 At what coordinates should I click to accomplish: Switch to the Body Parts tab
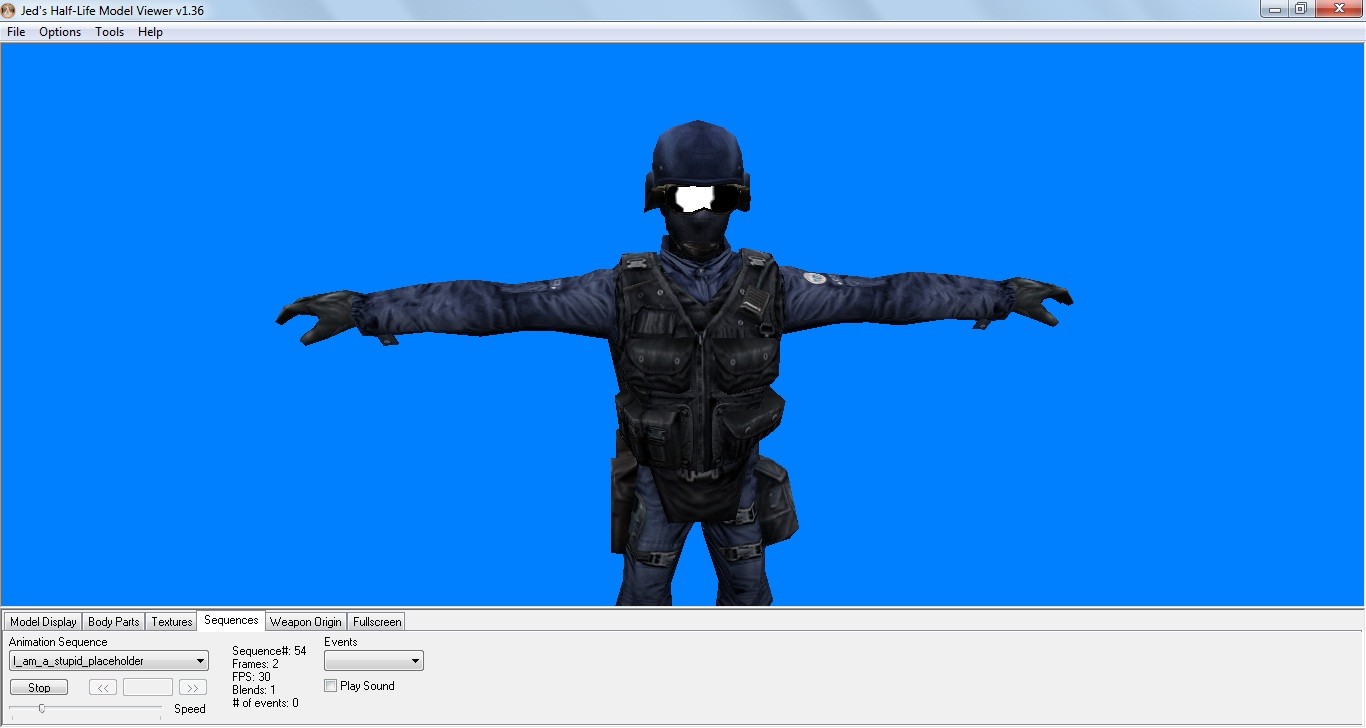click(x=113, y=621)
